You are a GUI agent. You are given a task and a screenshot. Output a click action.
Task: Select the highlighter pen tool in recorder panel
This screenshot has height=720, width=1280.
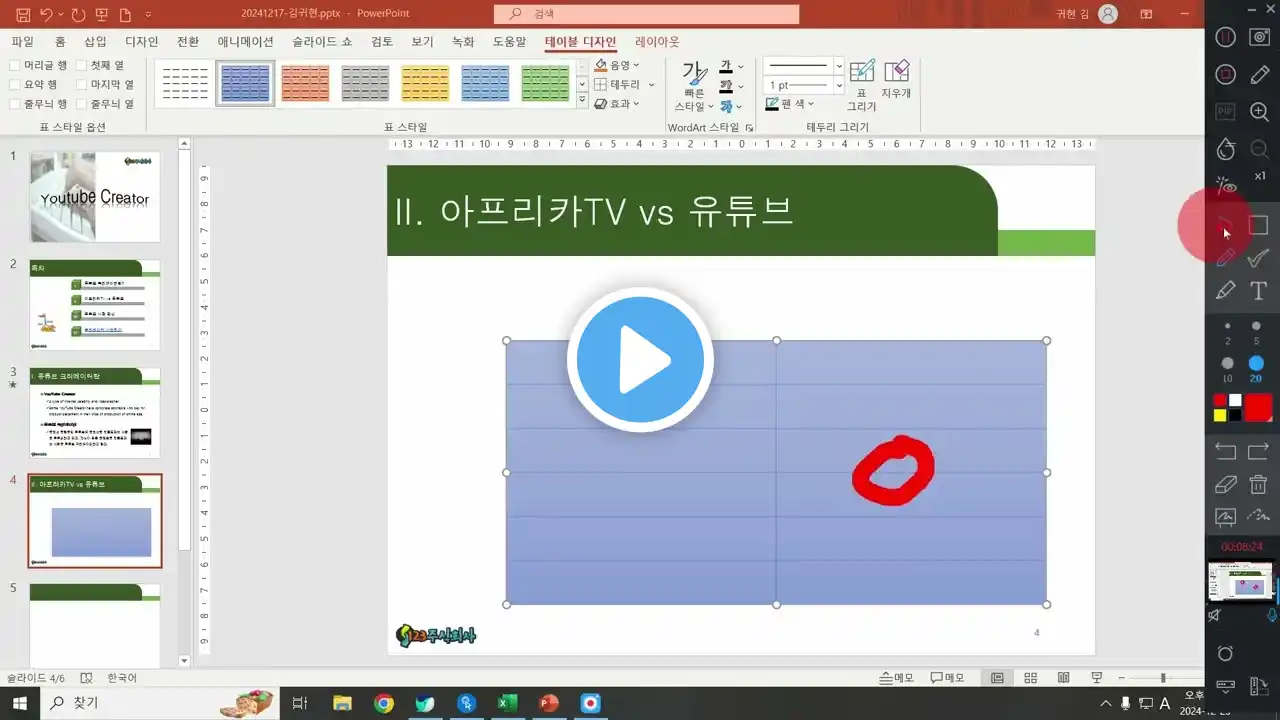coord(1226,291)
